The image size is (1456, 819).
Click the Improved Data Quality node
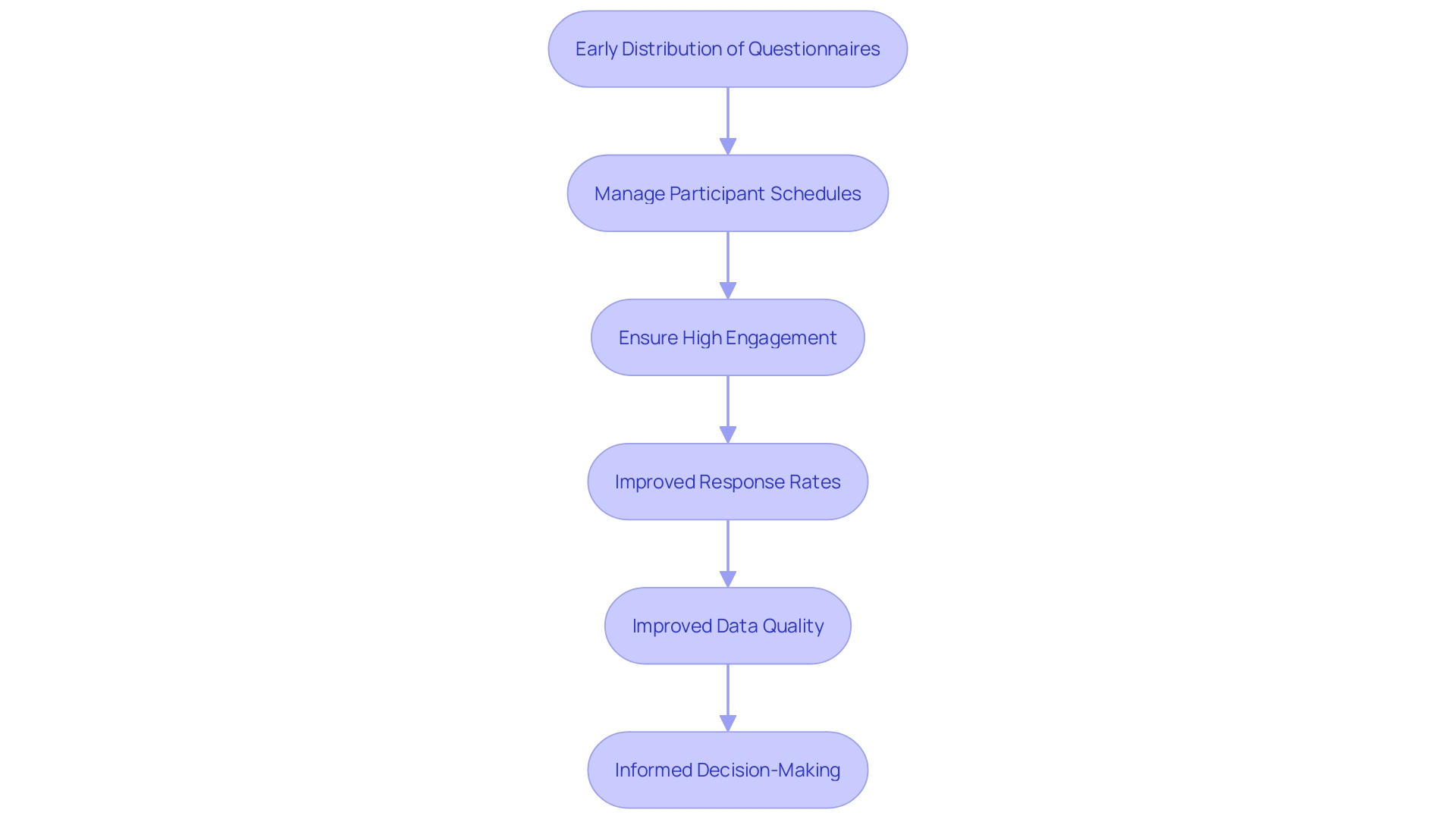(728, 625)
